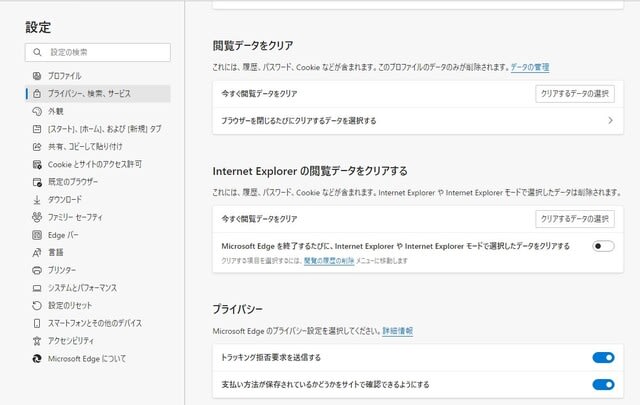The height and width of the screenshot is (405, 640).
Task: Click the システムとパフォーマンス laptop icon
Action: coord(37,288)
